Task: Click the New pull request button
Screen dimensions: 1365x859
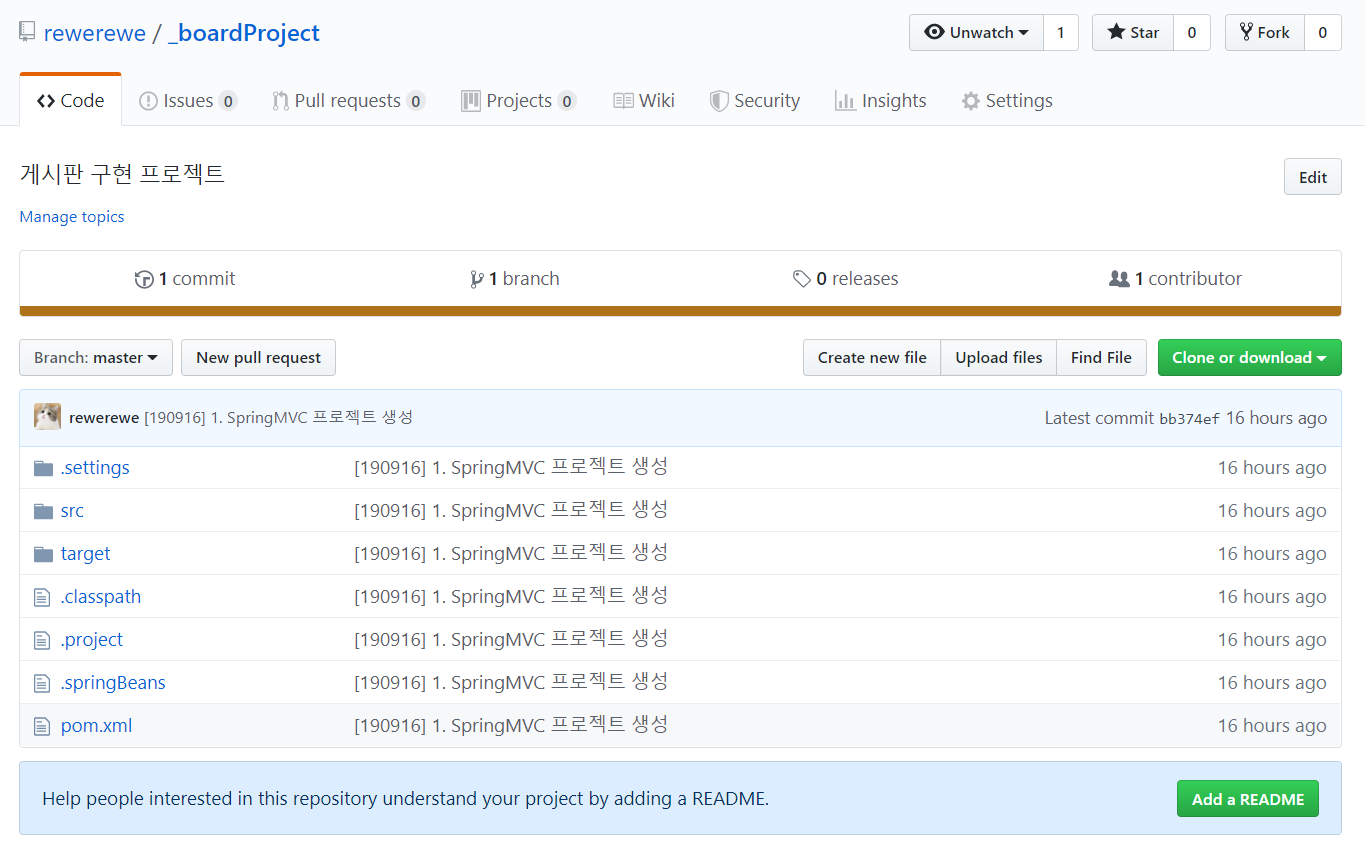Action: pos(258,358)
